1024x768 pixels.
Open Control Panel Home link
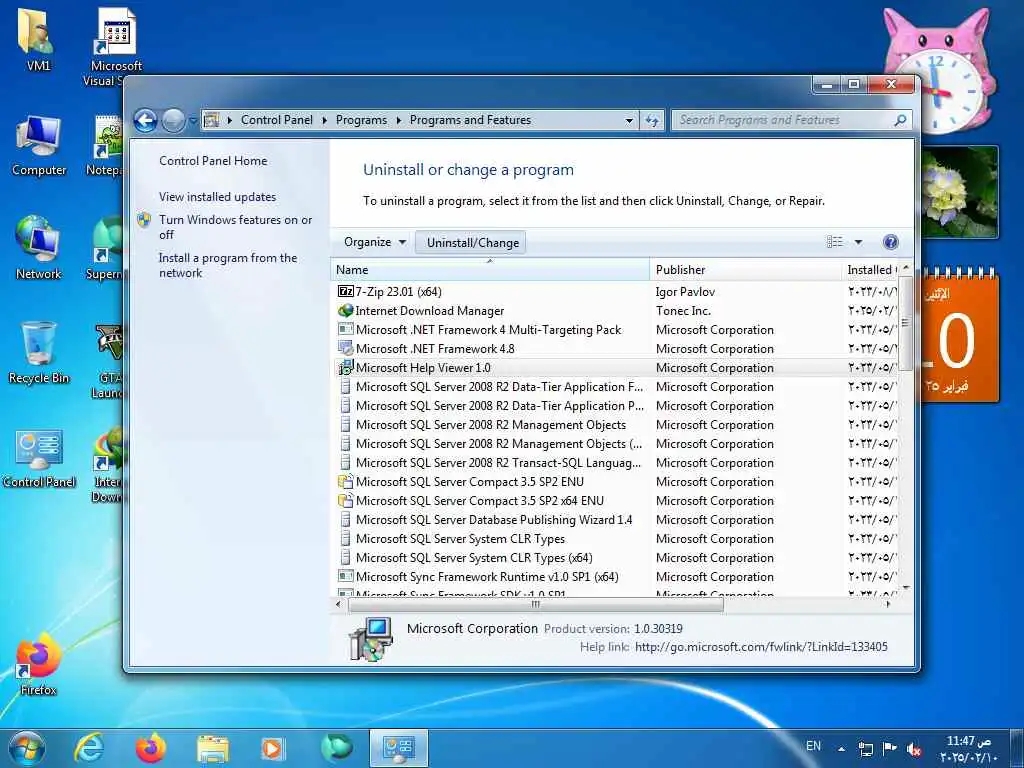(x=213, y=161)
